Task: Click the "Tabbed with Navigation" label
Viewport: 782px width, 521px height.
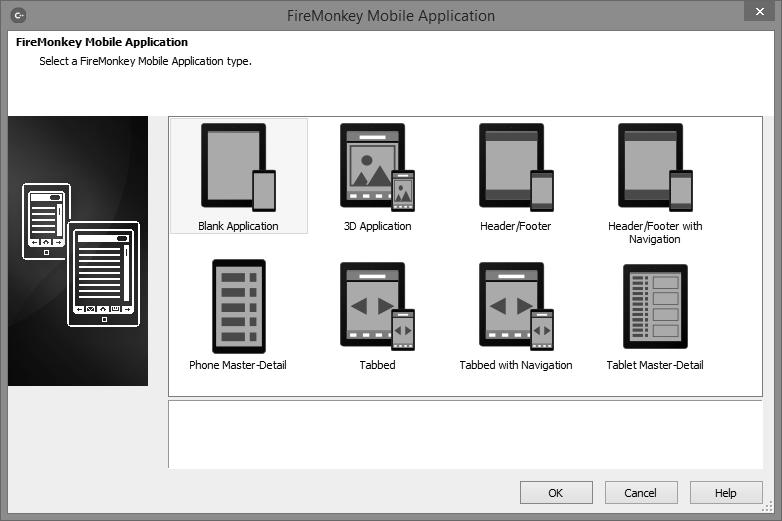Action: (x=516, y=365)
